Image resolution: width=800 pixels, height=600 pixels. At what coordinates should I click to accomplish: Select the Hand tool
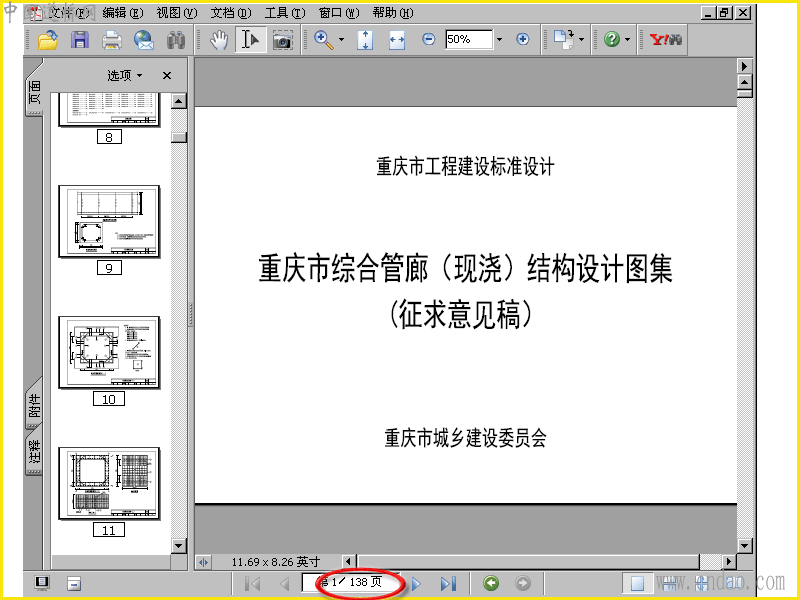click(x=219, y=39)
